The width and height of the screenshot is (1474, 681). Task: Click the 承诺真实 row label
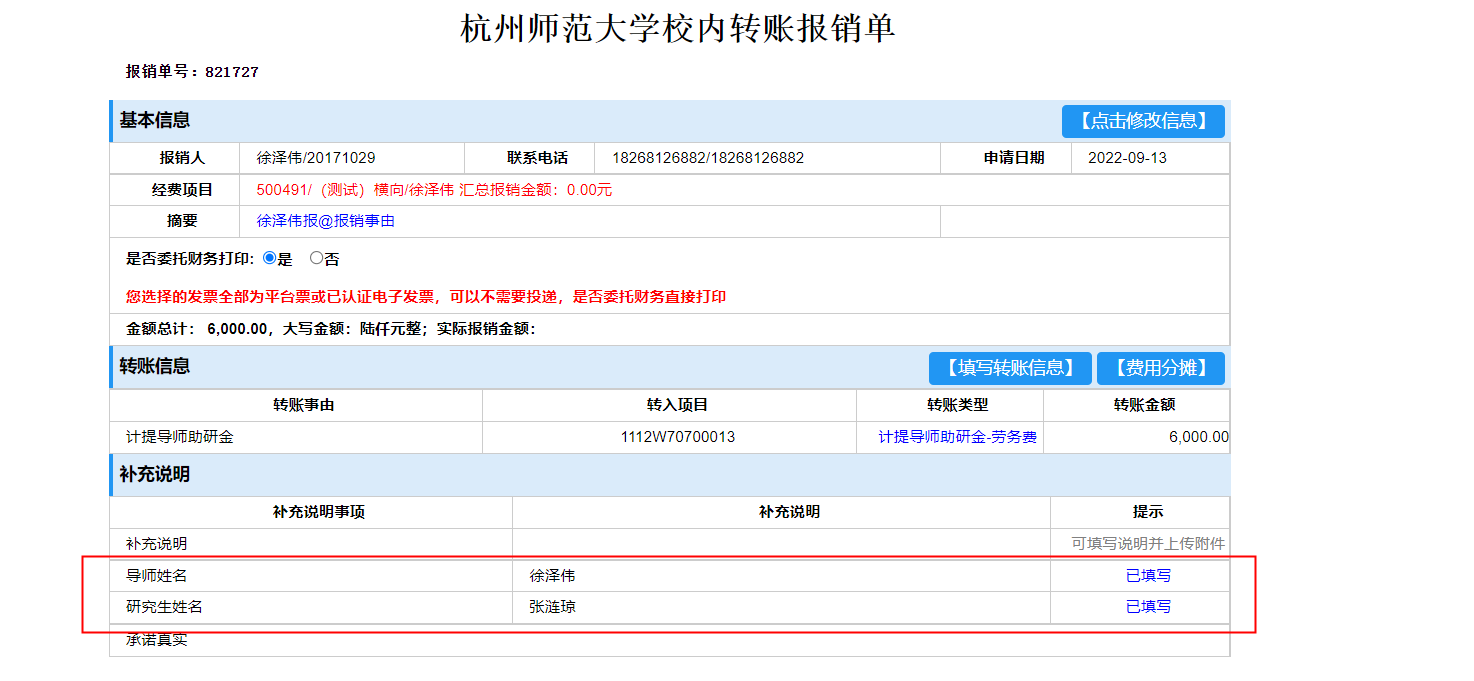(x=157, y=640)
